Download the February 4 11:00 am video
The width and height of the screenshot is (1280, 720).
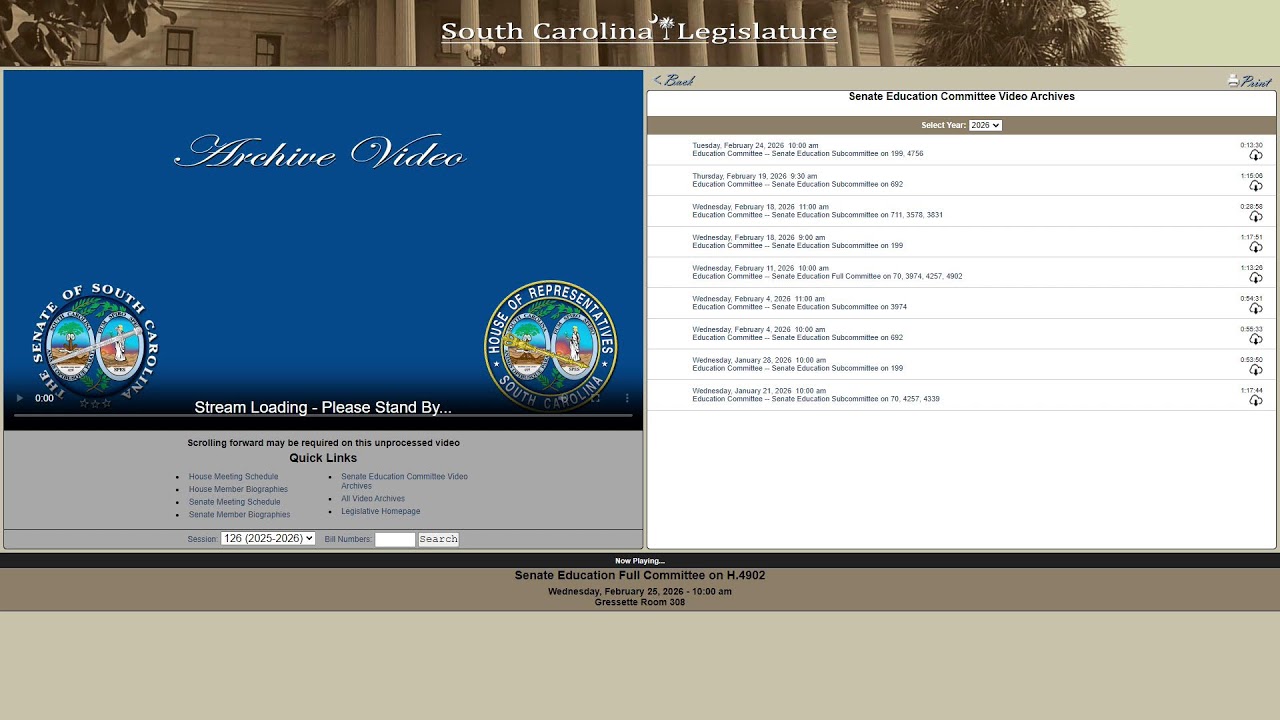pyautogui.click(x=1256, y=308)
